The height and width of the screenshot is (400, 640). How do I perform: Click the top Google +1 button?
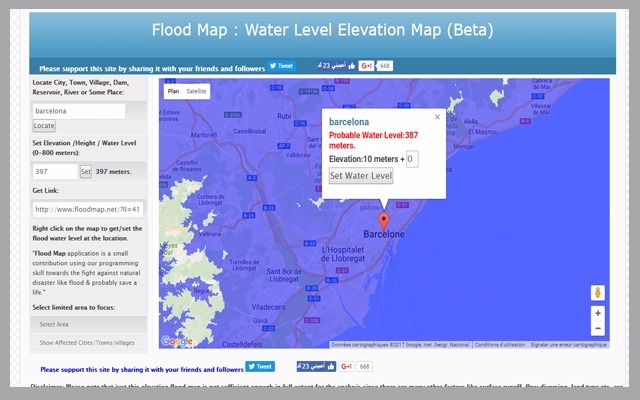pos(366,66)
